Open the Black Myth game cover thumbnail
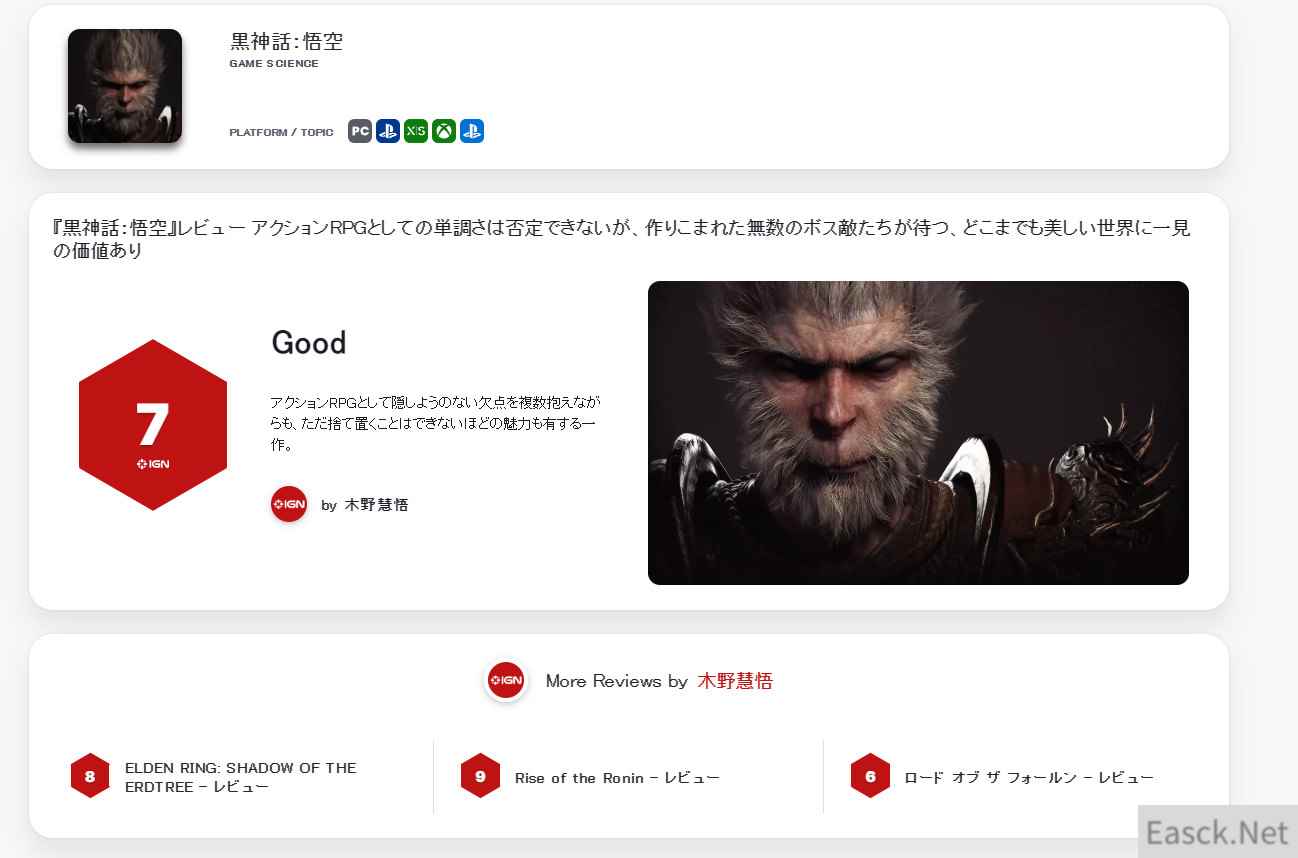The width and height of the screenshot is (1298, 858). pyautogui.click(x=125, y=86)
